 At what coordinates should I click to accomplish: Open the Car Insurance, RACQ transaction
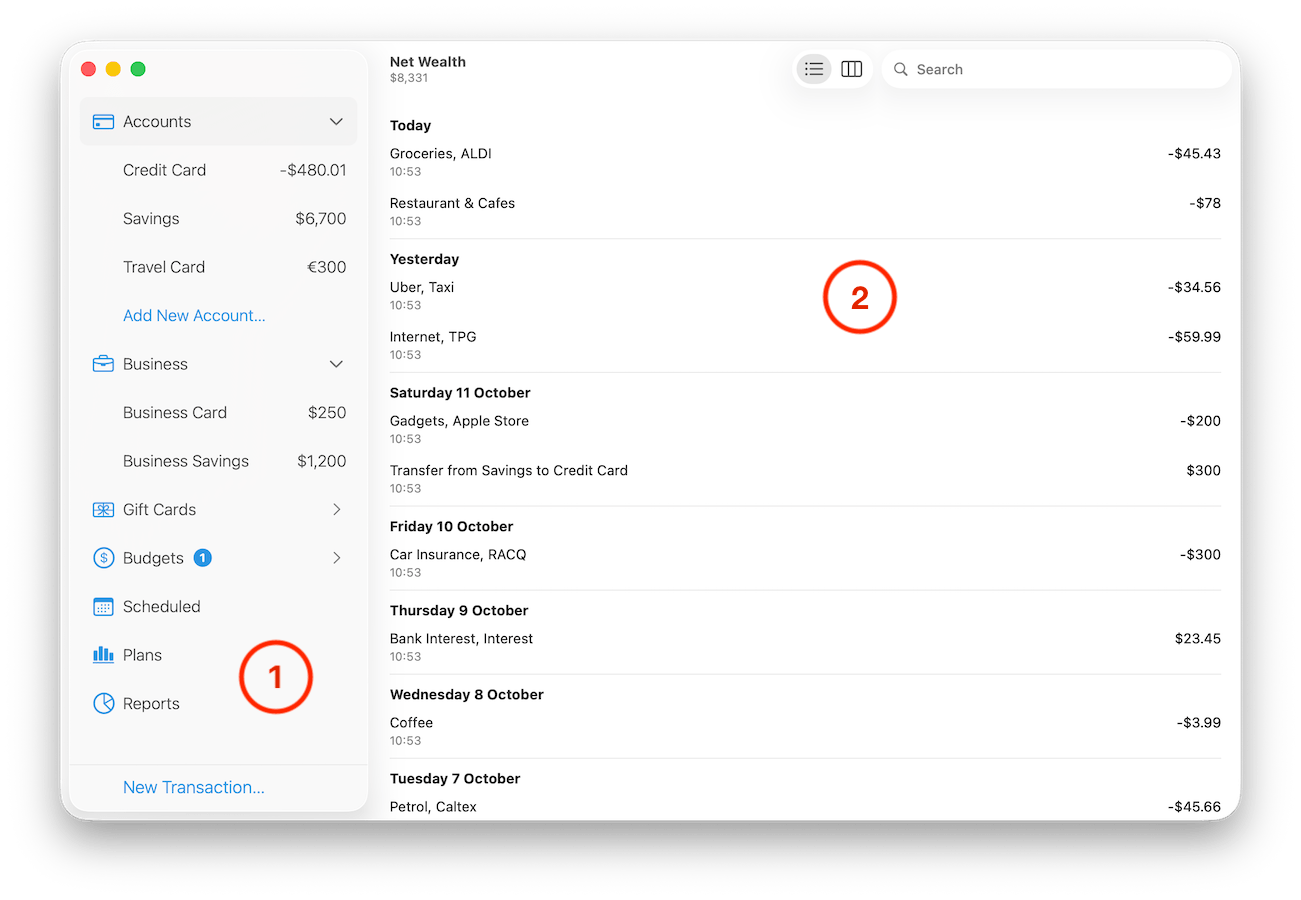point(805,563)
